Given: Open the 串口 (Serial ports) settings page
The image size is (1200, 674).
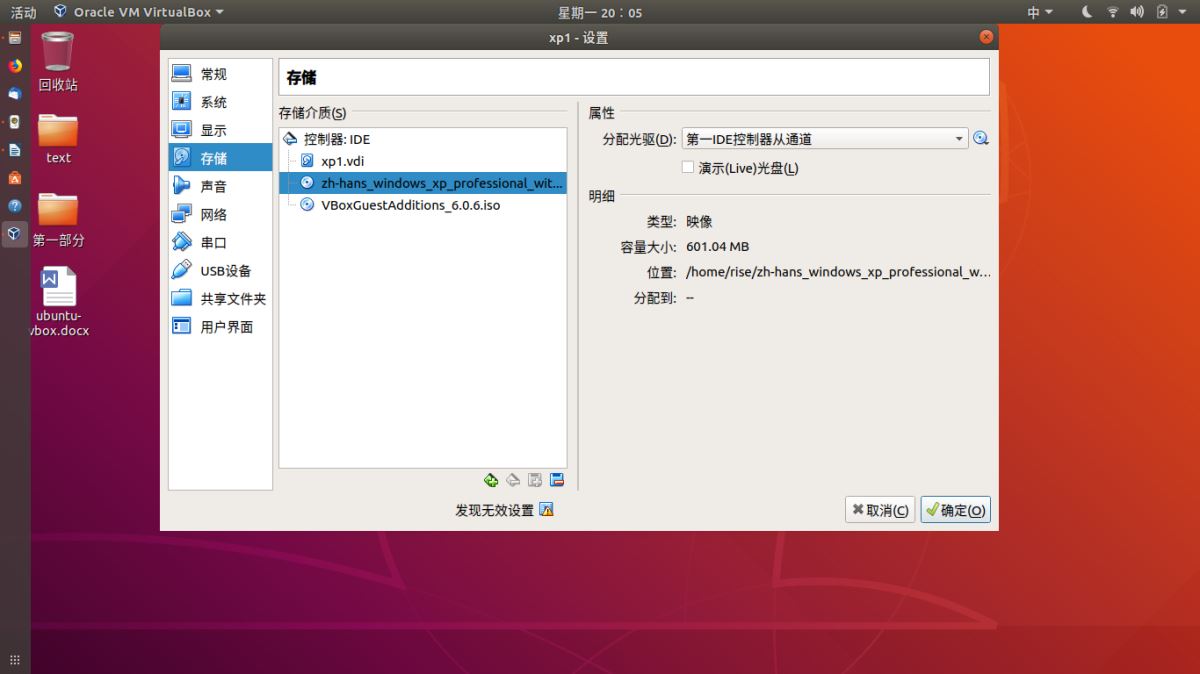Looking at the screenshot, I should pyautogui.click(x=220, y=242).
